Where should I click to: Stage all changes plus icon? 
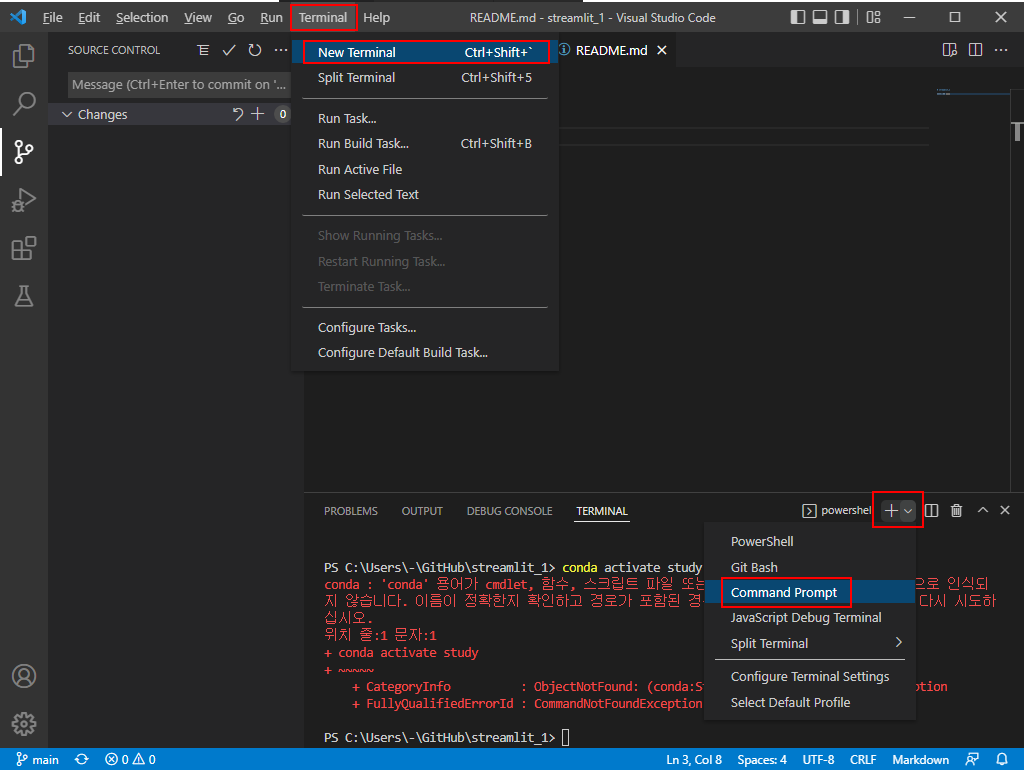click(x=258, y=114)
